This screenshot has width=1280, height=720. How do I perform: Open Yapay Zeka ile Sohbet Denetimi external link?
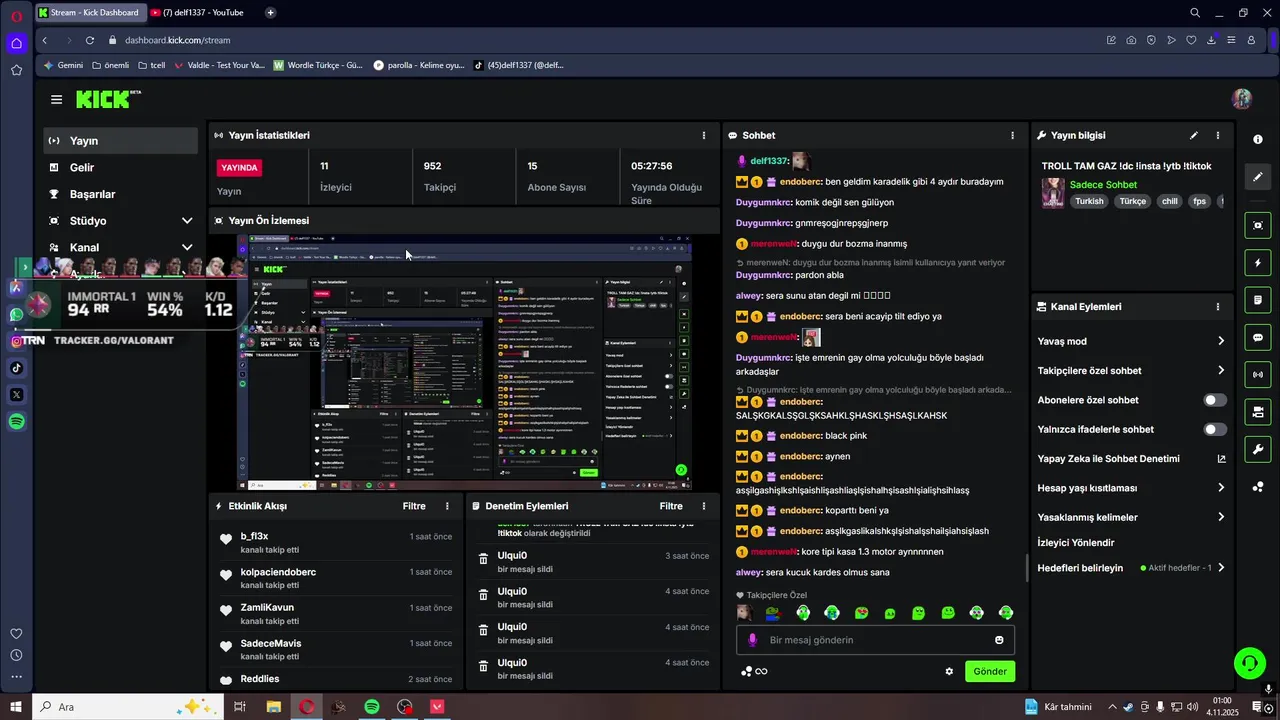[1221, 459]
